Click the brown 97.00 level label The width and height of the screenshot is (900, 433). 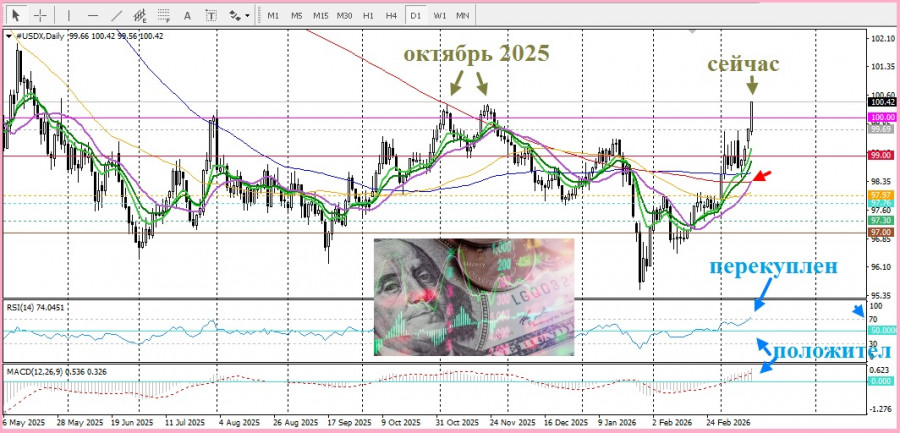[882, 231]
